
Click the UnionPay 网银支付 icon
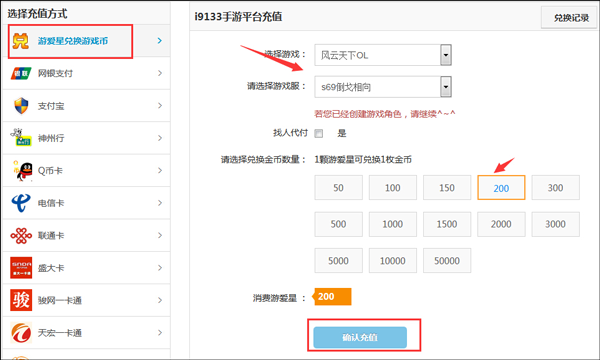21,73
